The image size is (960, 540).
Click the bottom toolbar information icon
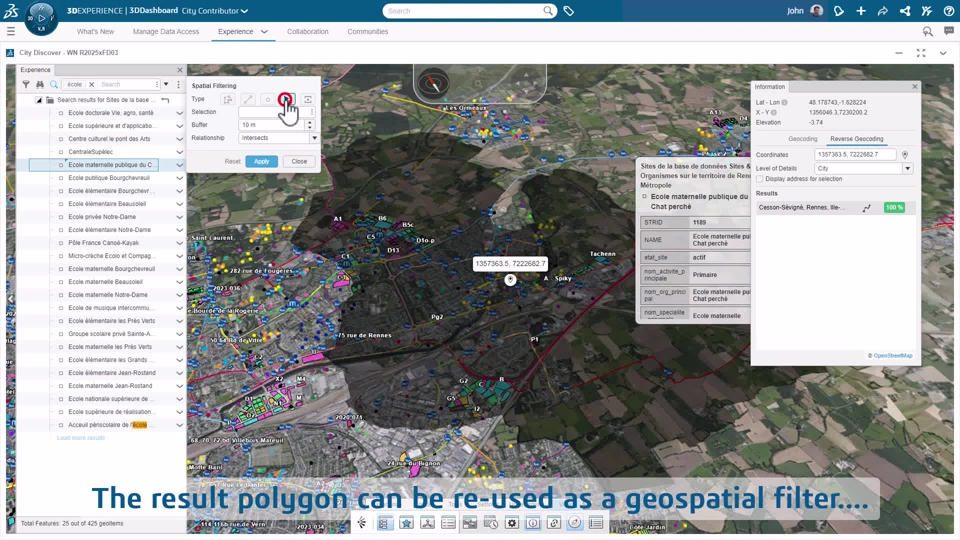(533, 523)
